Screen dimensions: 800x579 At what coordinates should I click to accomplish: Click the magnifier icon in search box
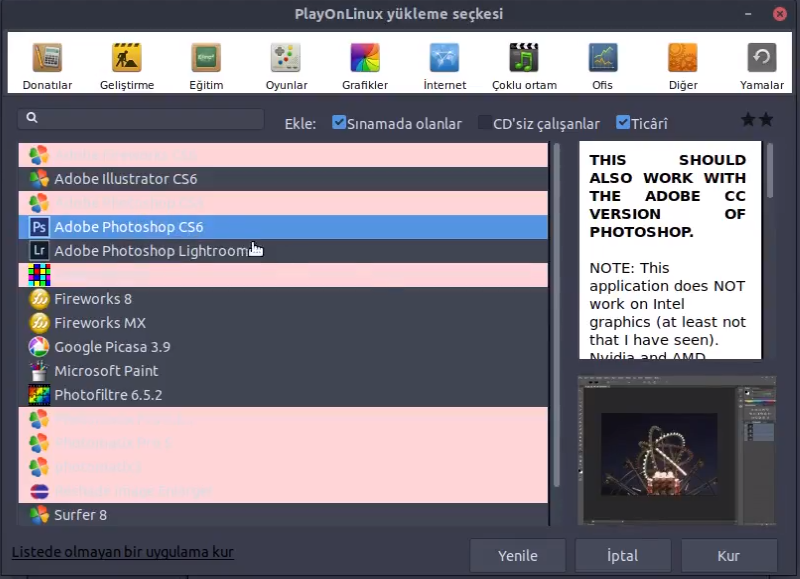pyautogui.click(x=32, y=118)
